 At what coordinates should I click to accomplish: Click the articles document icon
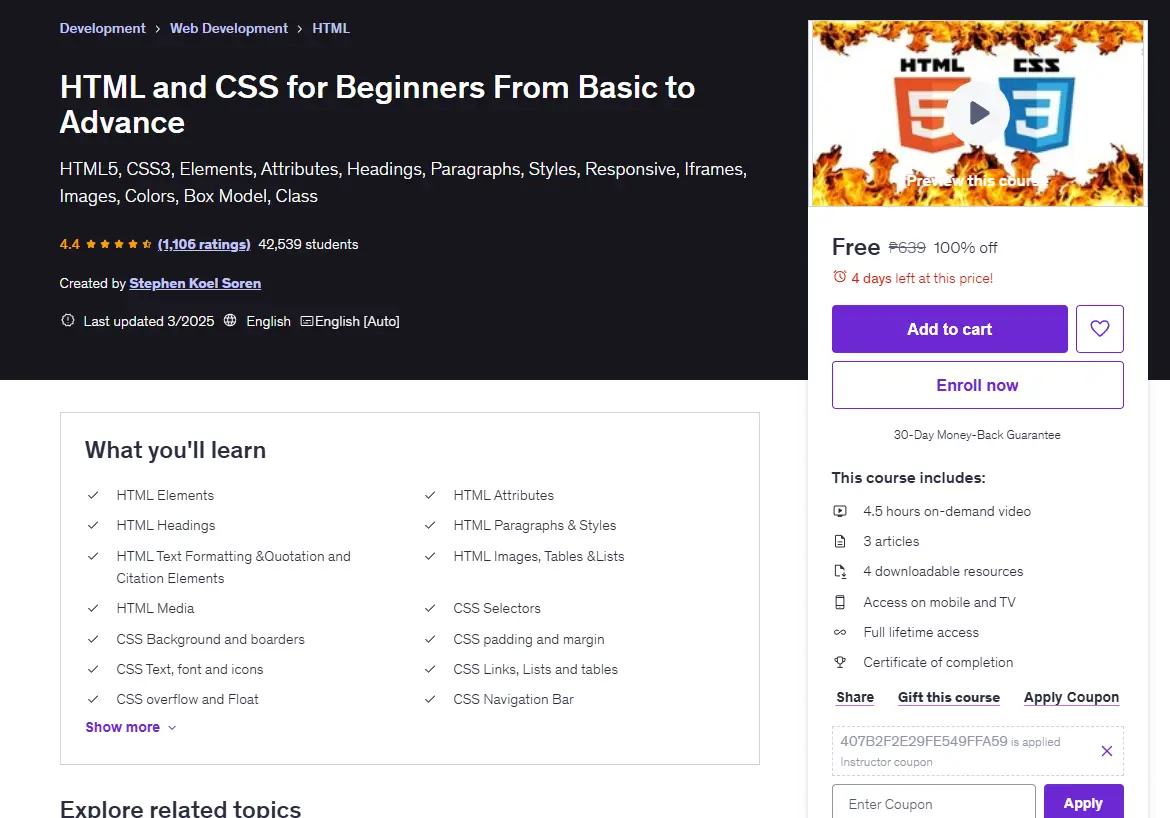pyautogui.click(x=840, y=541)
